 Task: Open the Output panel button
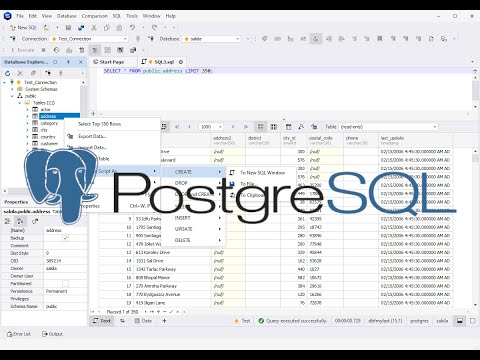pos(53,334)
